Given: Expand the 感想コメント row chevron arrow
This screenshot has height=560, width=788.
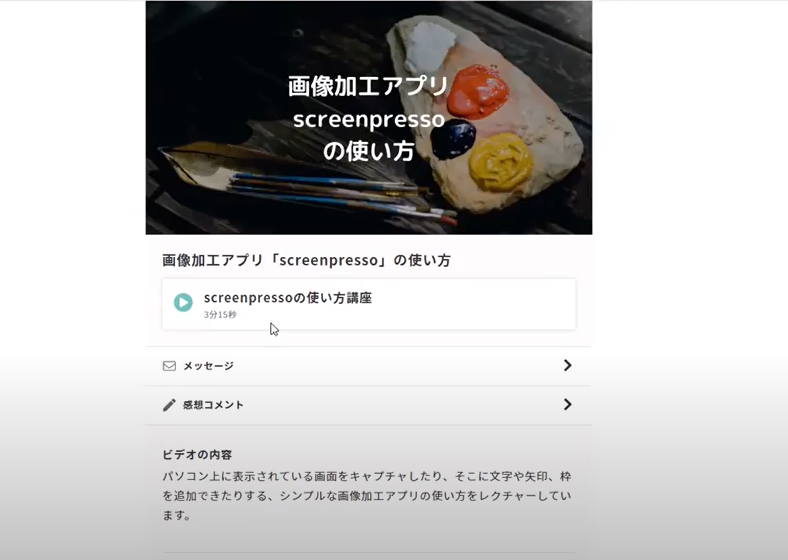Looking at the screenshot, I should 567,404.
